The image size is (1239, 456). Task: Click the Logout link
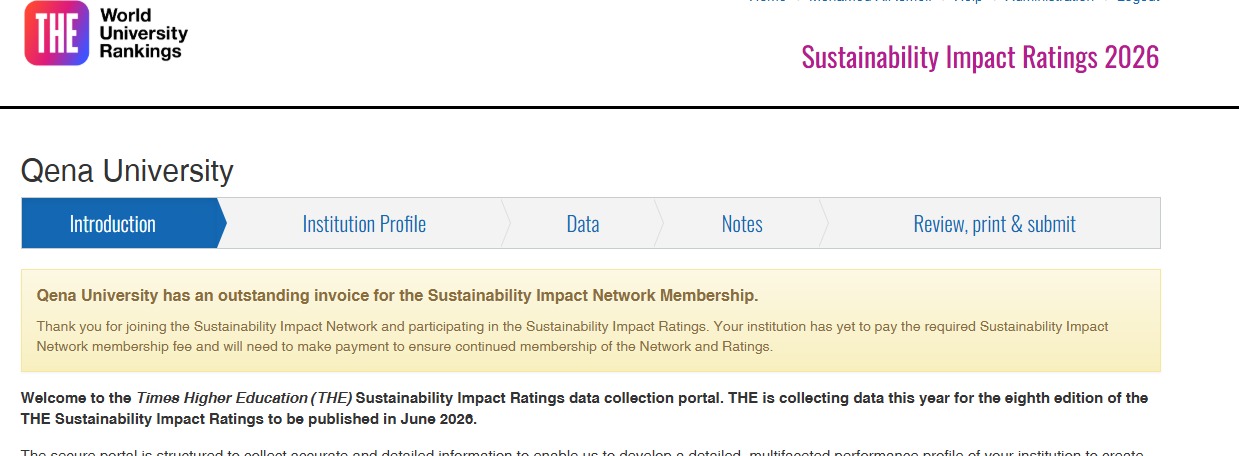pyautogui.click(x=1137, y=2)
